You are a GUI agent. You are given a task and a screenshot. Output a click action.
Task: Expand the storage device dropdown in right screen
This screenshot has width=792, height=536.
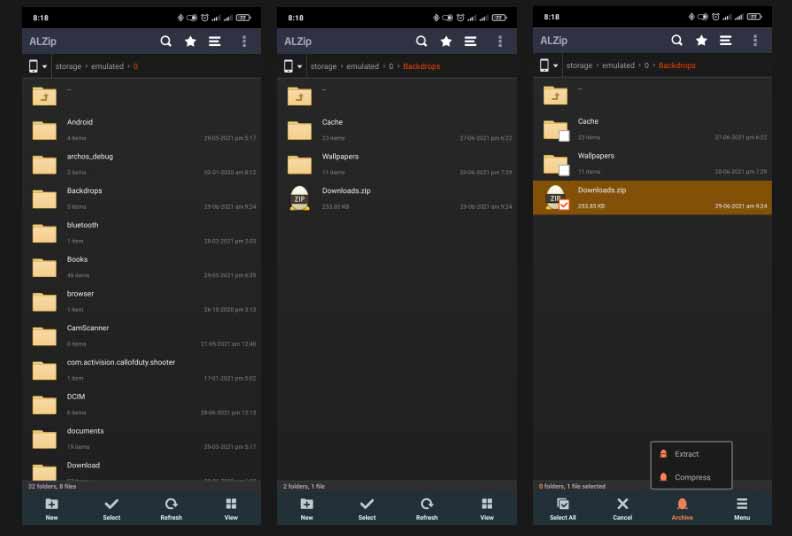549,65
